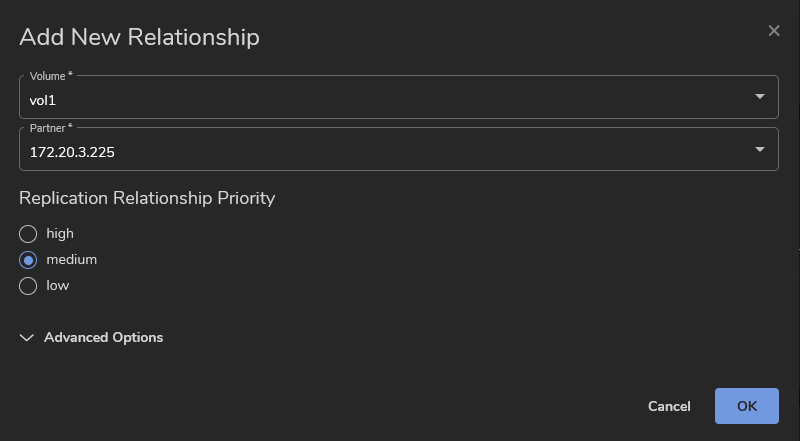Click the Add New Relationship title
This screenshot has height=441, width=800.
point(140,37)
